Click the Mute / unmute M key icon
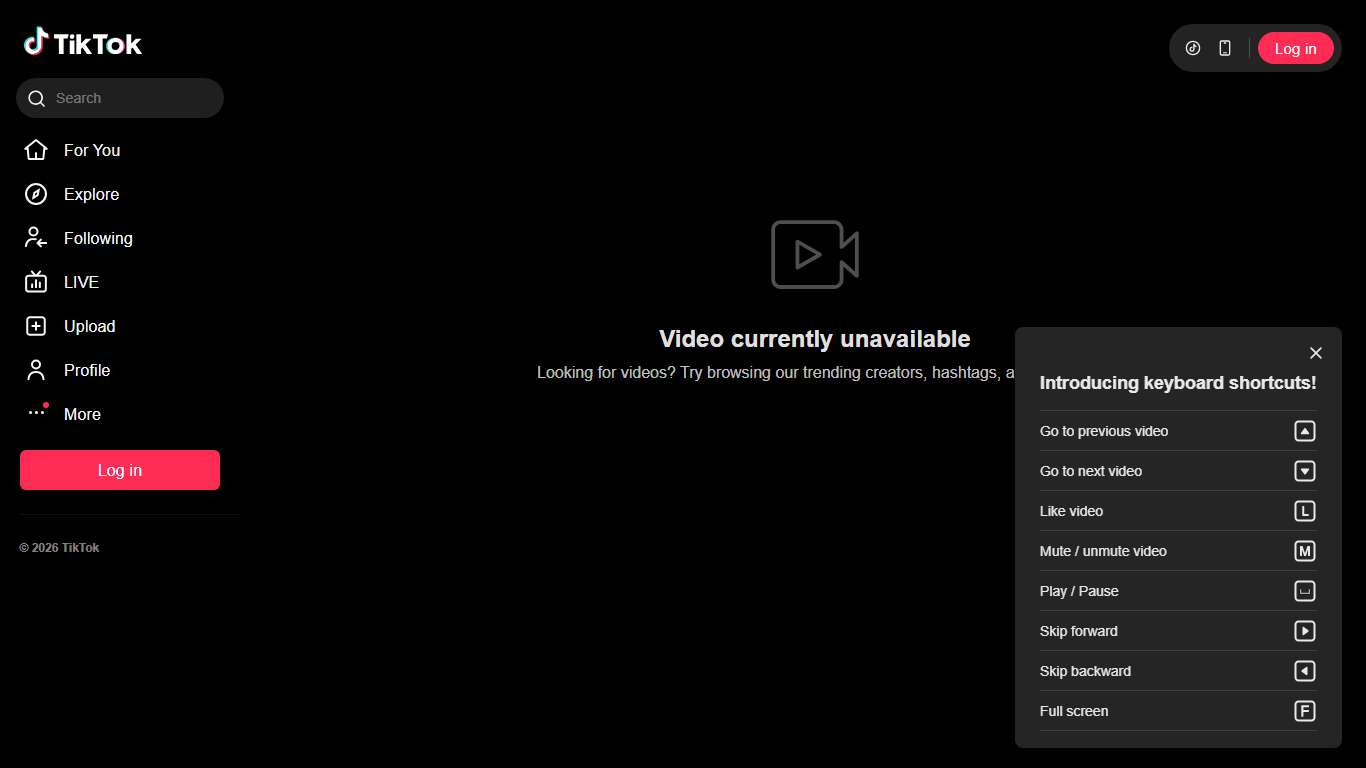This screenshot has height=768, width=1366. point(1304,551)
